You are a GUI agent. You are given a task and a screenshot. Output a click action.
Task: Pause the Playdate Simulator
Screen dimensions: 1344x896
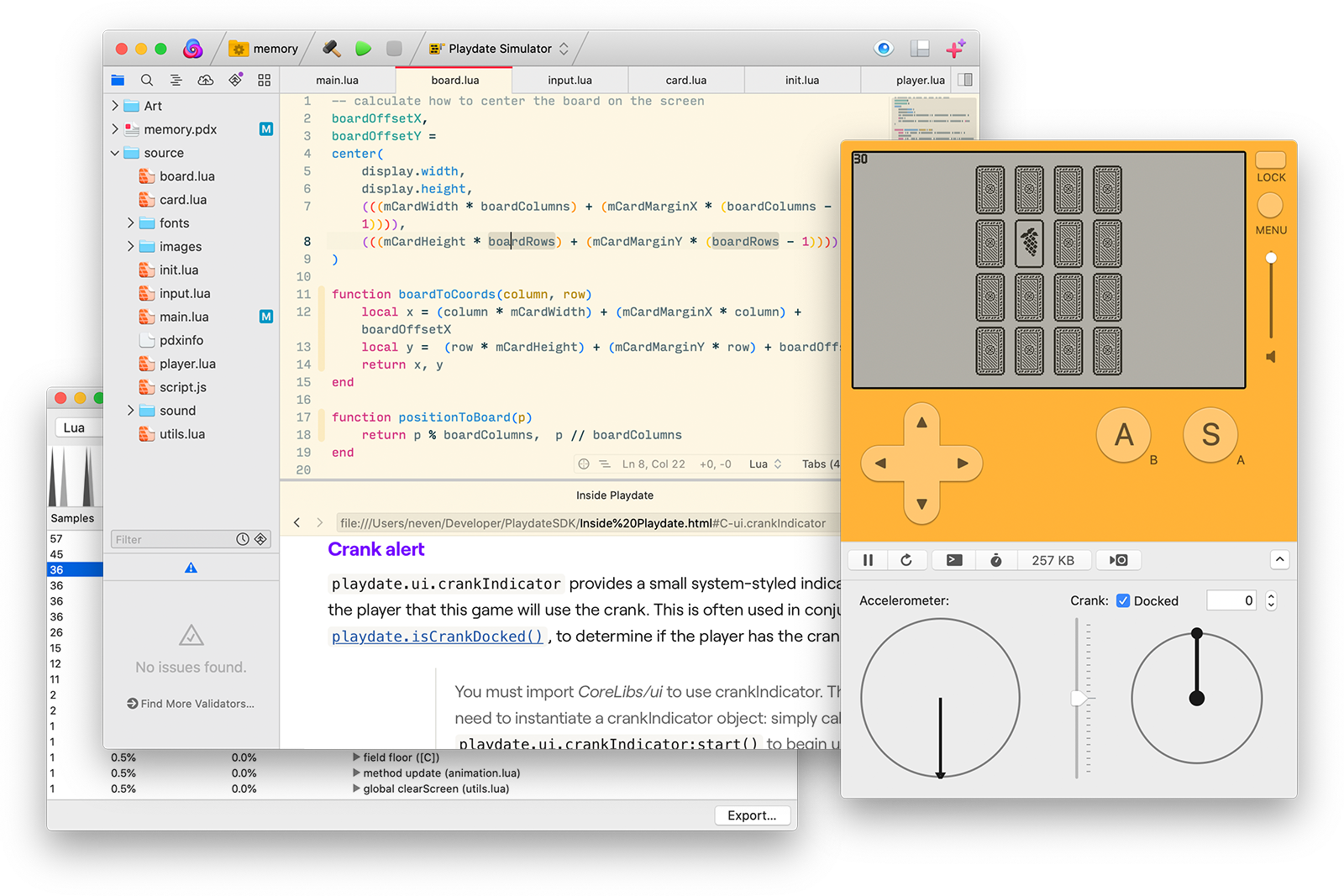coord(869,560)
